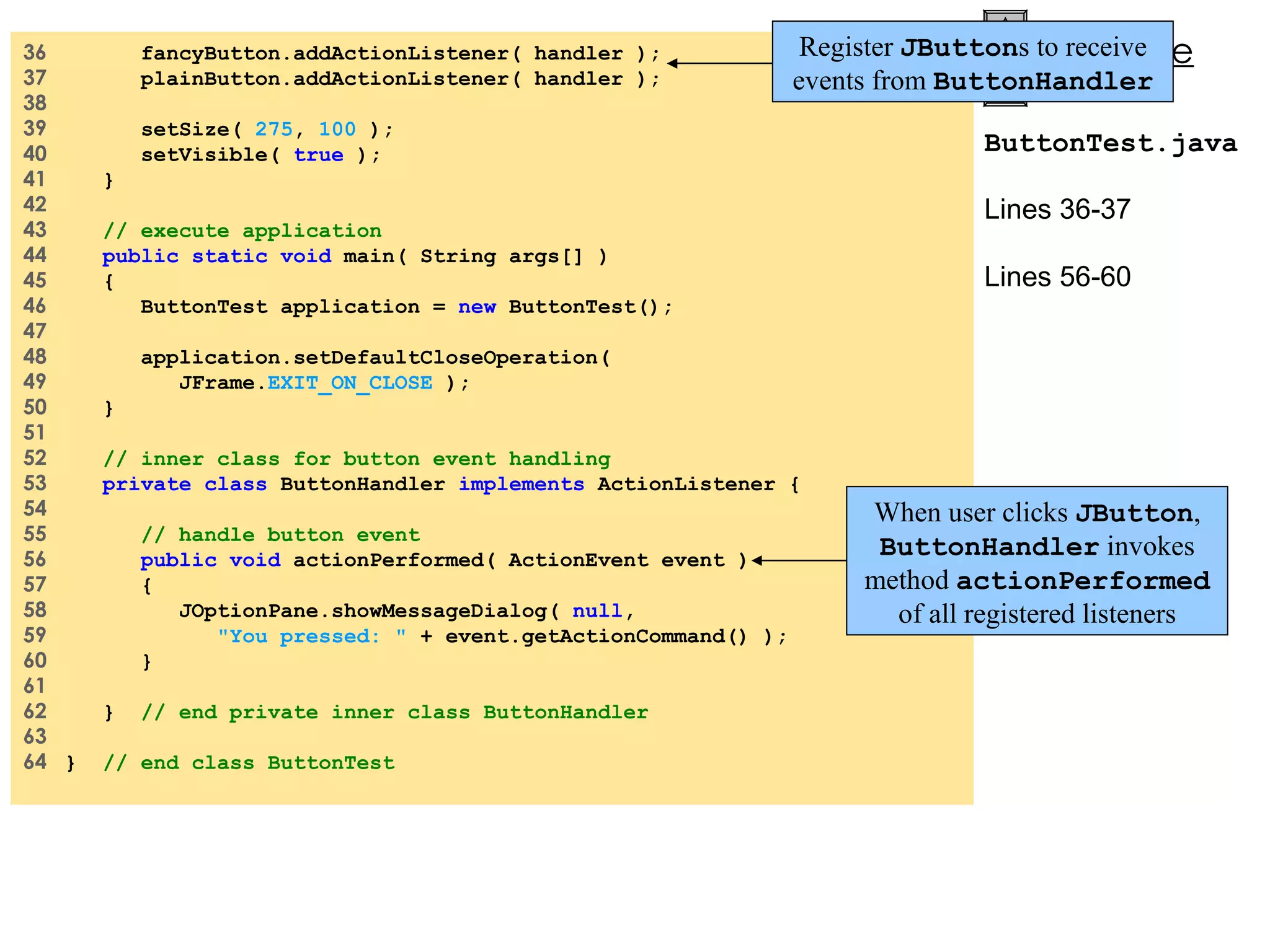
Task: Click the '// execute application' comment
Action: pos(242,231)
